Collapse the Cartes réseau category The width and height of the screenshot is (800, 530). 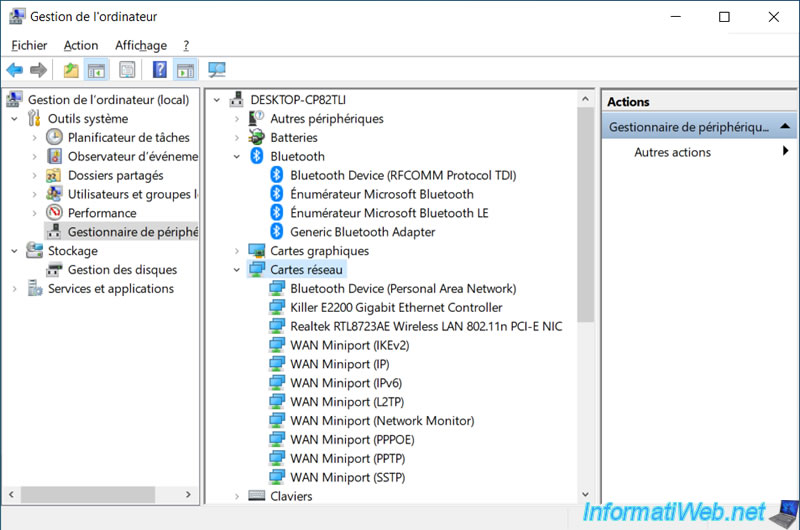(237, 270)
